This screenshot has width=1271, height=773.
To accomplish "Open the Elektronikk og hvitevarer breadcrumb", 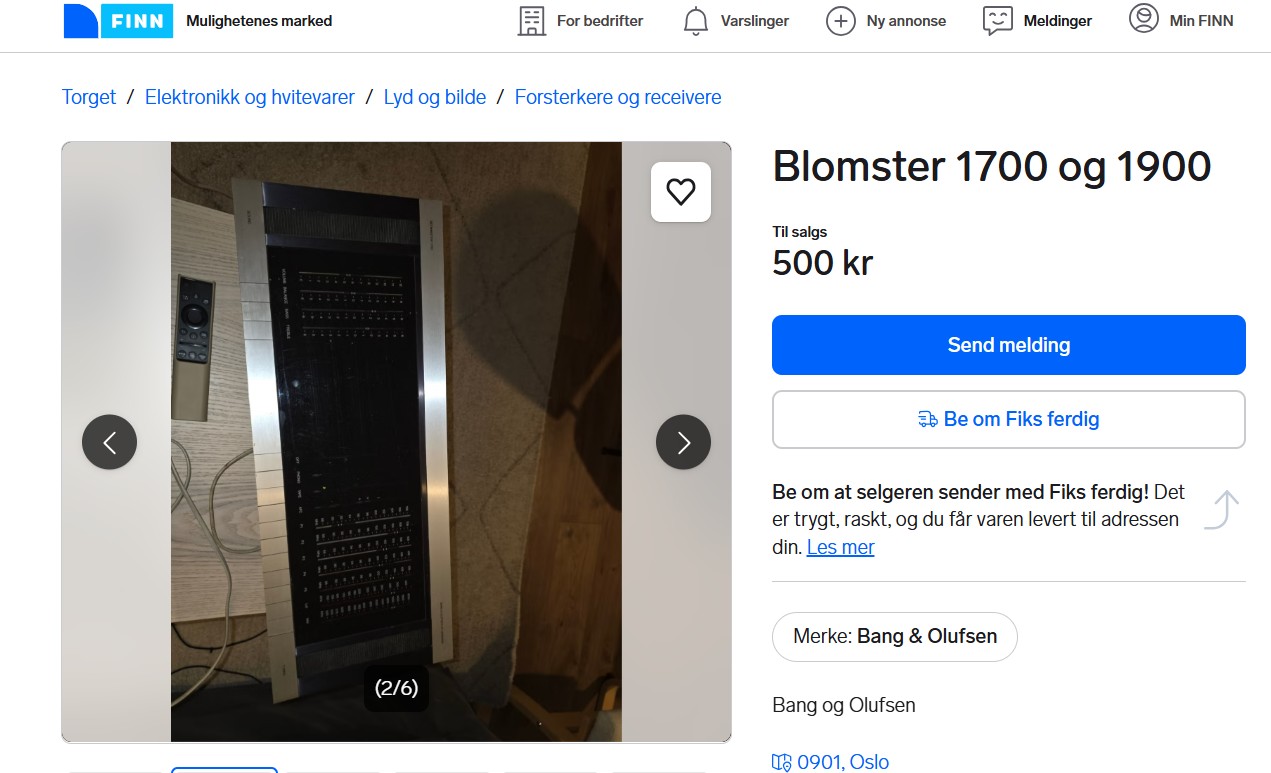I will point(250,97).
